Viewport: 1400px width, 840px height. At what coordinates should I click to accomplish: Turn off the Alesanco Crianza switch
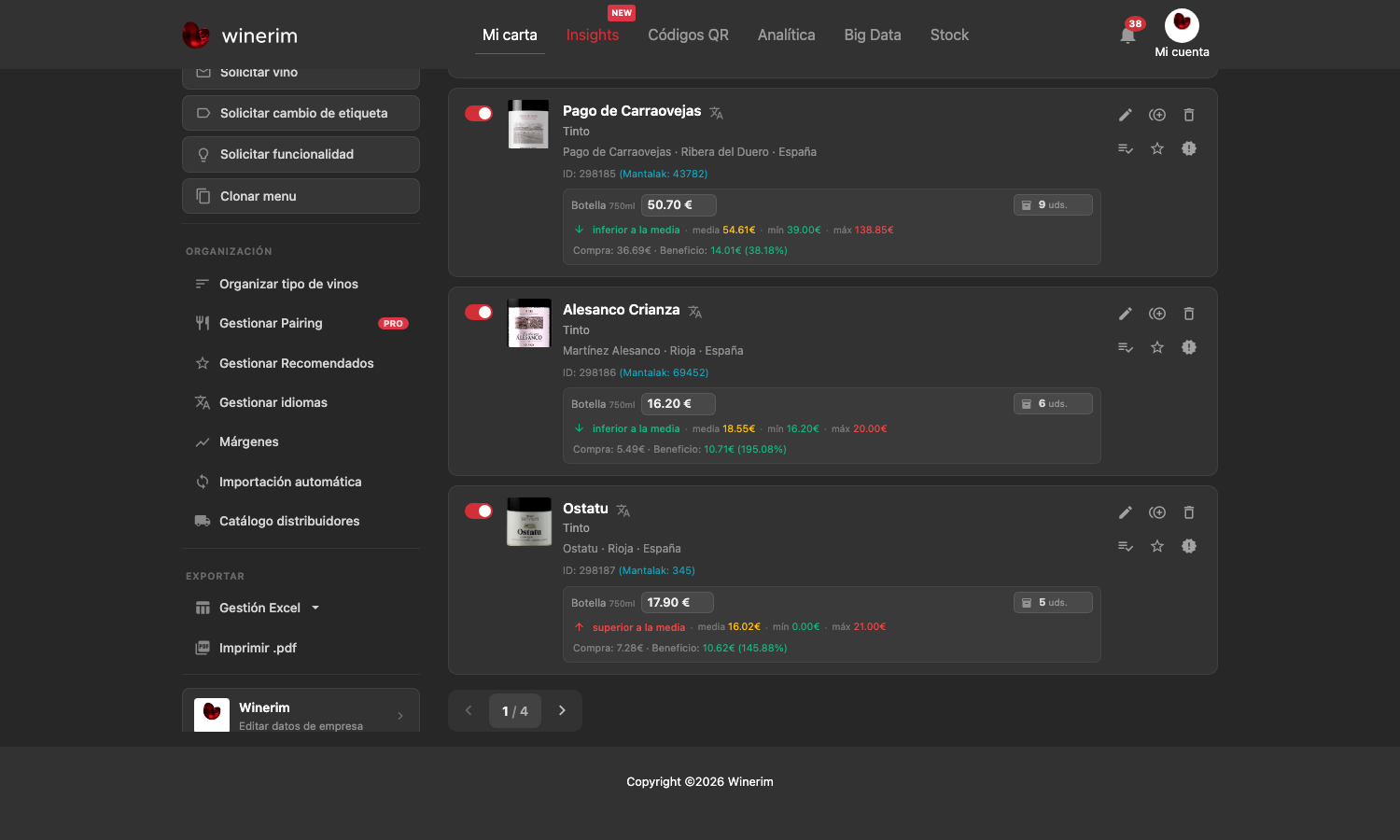tap(479, 312)
